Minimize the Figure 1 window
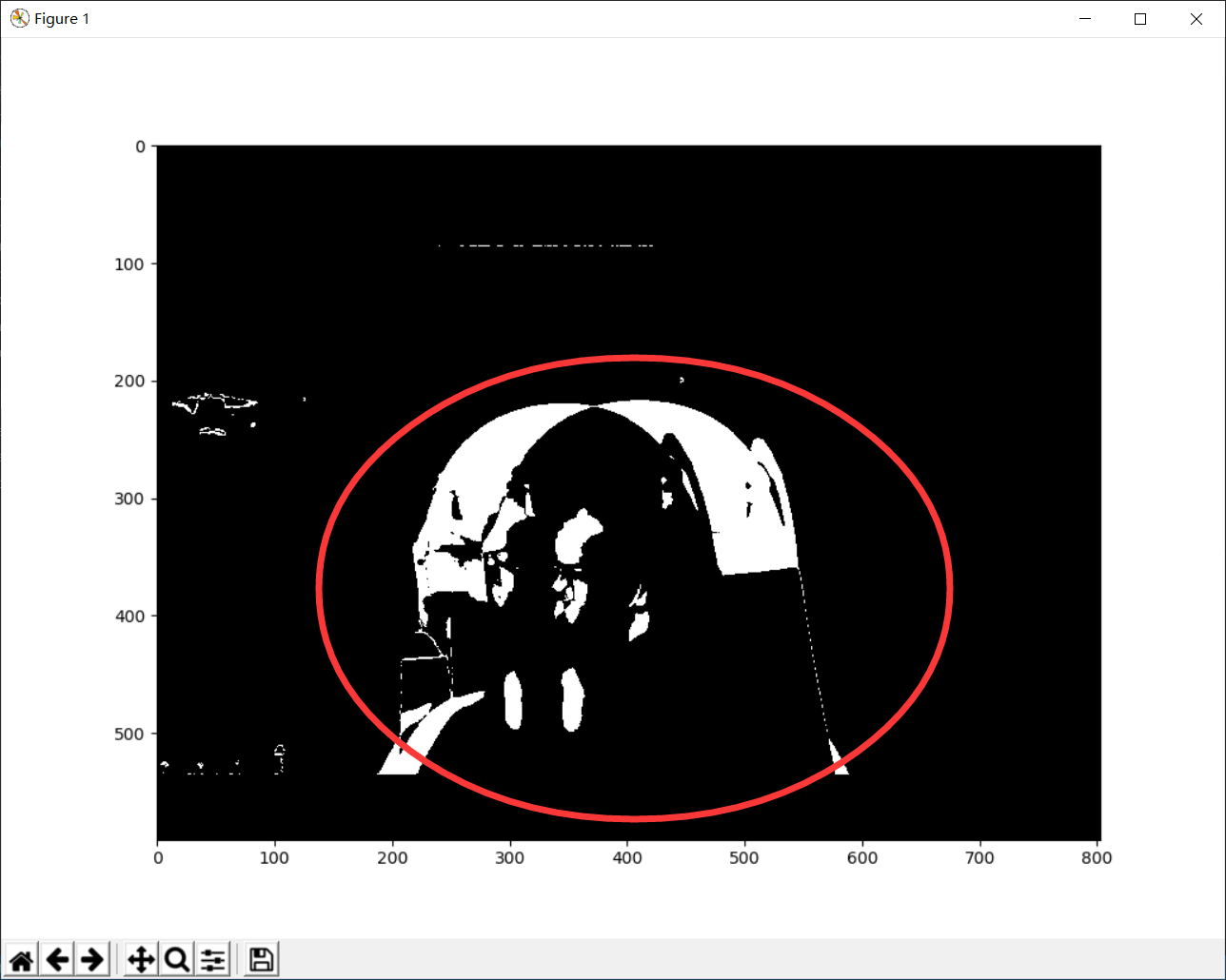Image resolution: width=1226 pixels, height=980 pixels. pyautogui.click(x=1085, y=18)
